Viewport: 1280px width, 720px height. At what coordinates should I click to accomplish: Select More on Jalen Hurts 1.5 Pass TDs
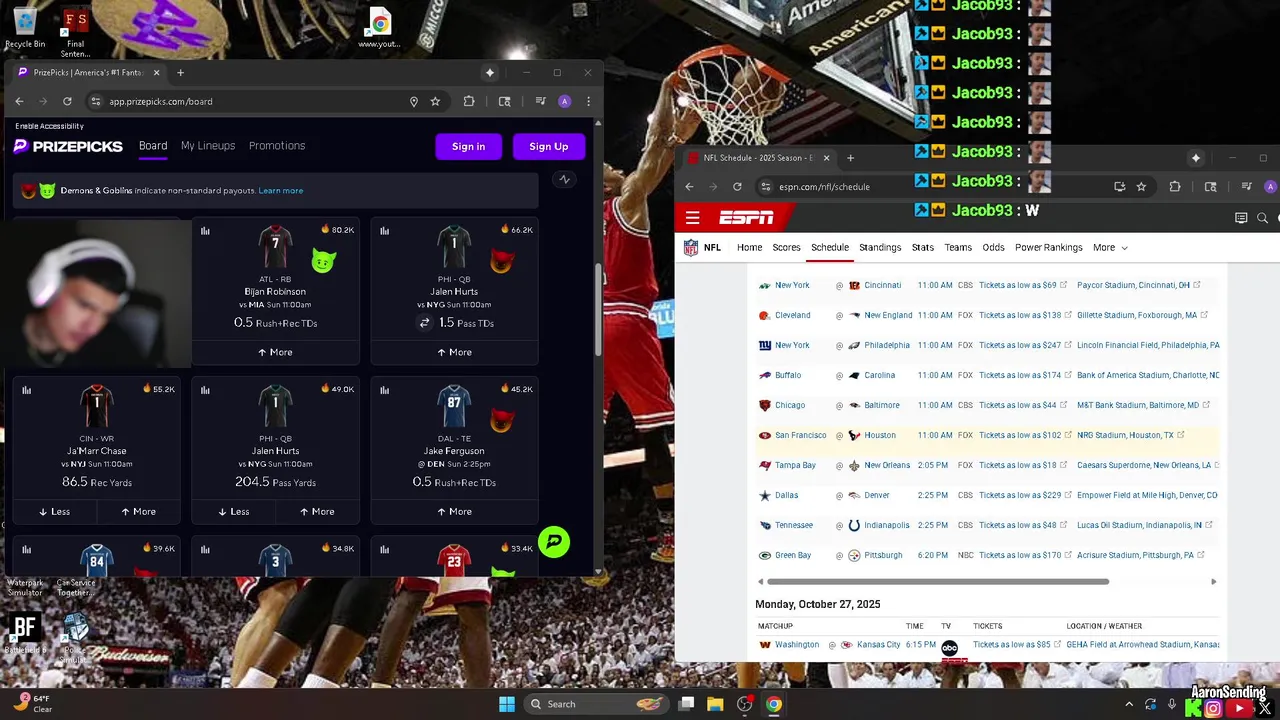(454, 352)
